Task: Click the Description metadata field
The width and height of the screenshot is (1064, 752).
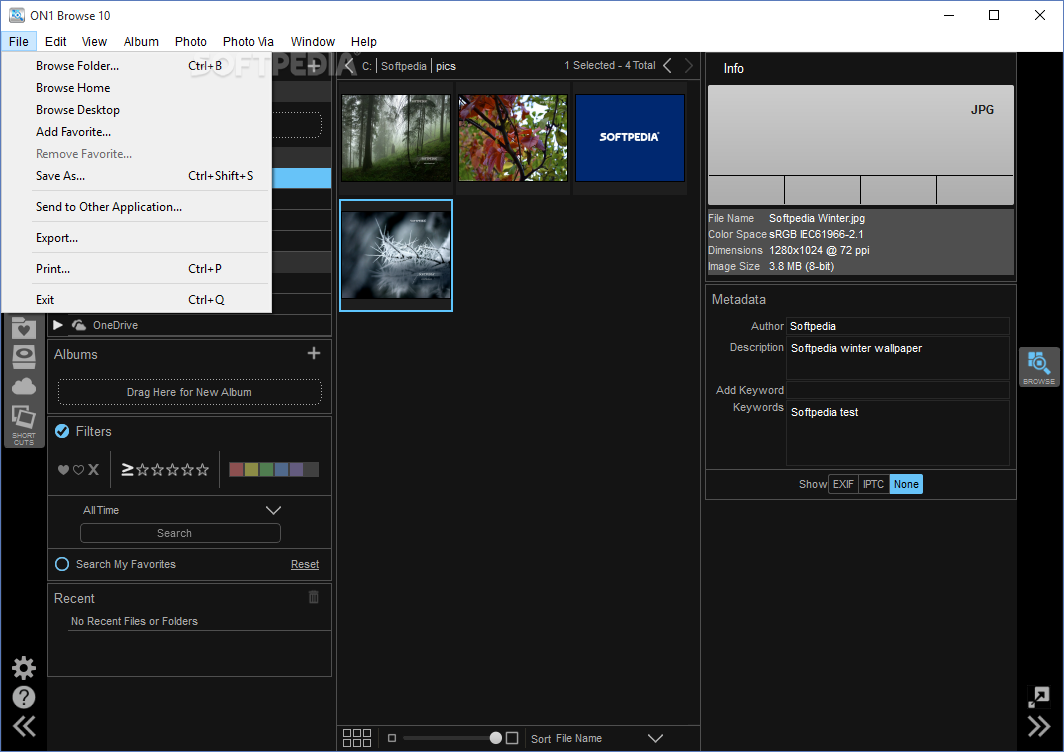Action: coord(898,358)
